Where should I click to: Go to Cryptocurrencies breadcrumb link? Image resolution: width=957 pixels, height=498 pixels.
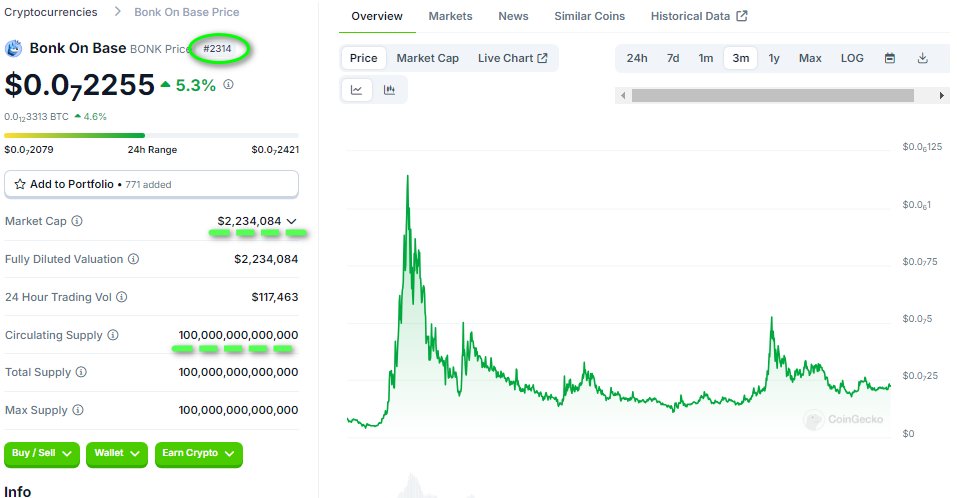click(51, 12)
